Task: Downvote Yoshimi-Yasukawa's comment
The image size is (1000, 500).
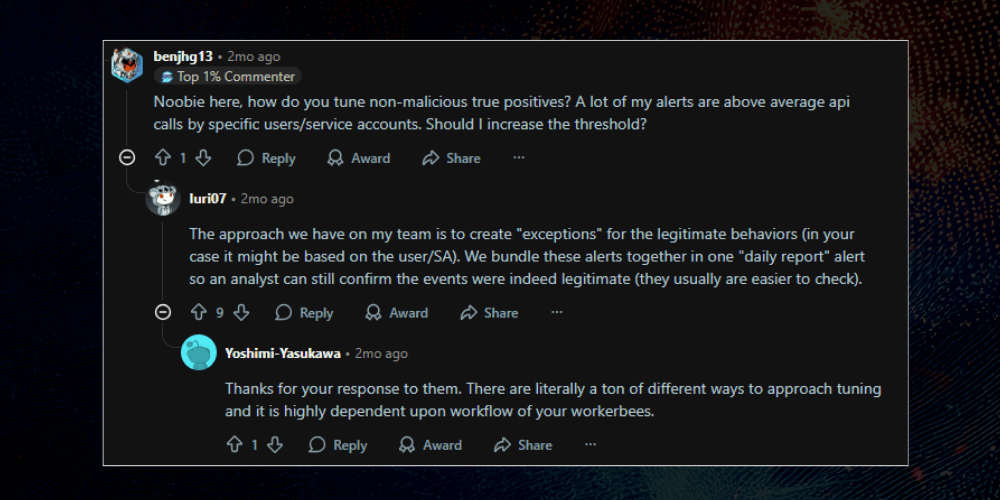Action: (x=275, y=445)
